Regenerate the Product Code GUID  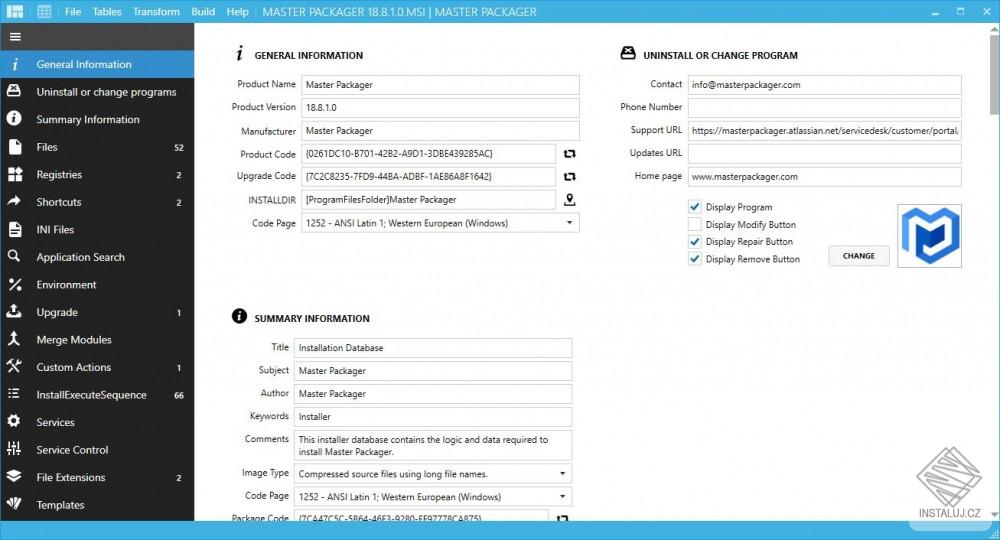coord(570,154)
